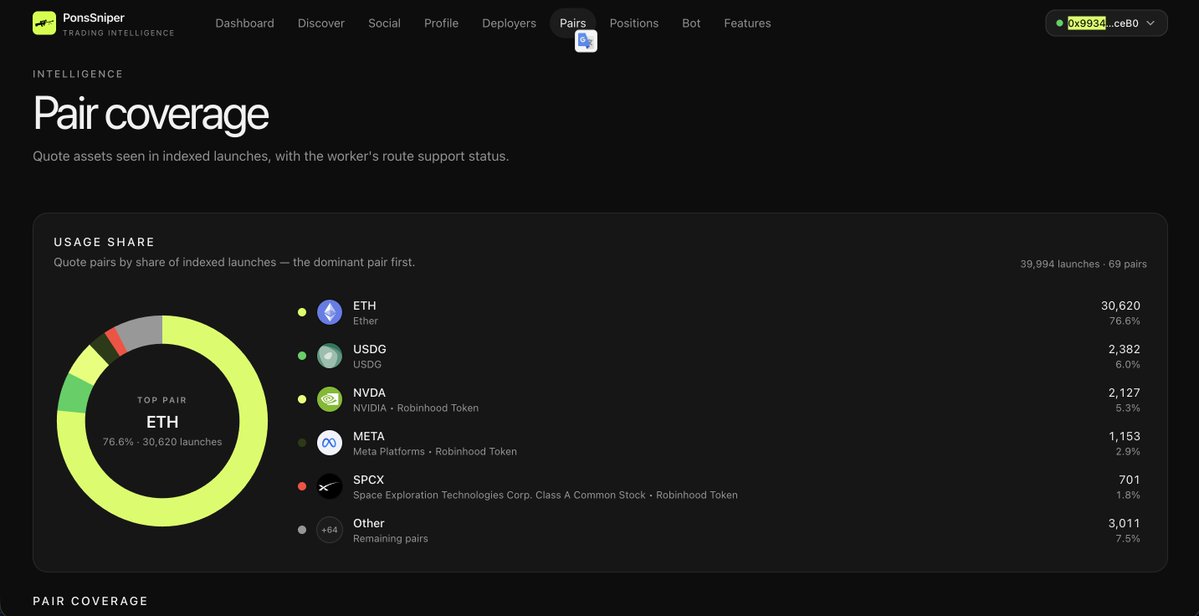1199x616 pixels.
Task: Click the Space Exploration Technologies description text
Action: 545,495
